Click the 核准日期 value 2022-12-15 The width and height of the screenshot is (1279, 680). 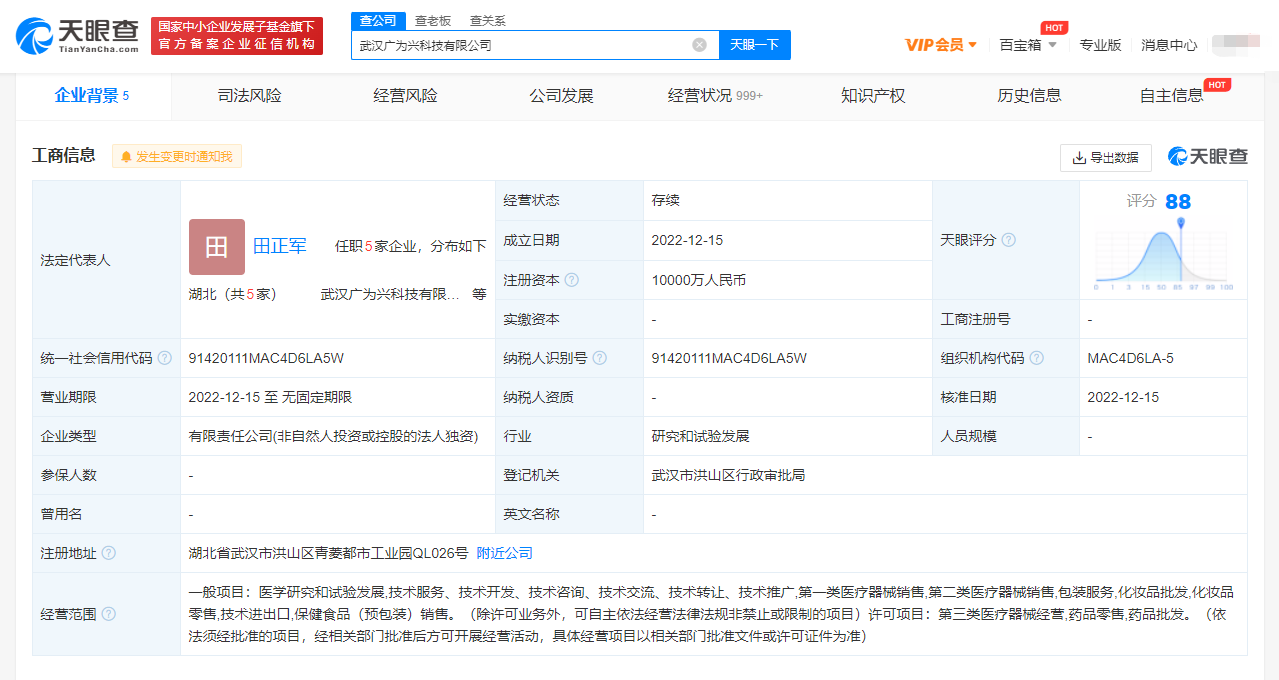coord(1123,397)
